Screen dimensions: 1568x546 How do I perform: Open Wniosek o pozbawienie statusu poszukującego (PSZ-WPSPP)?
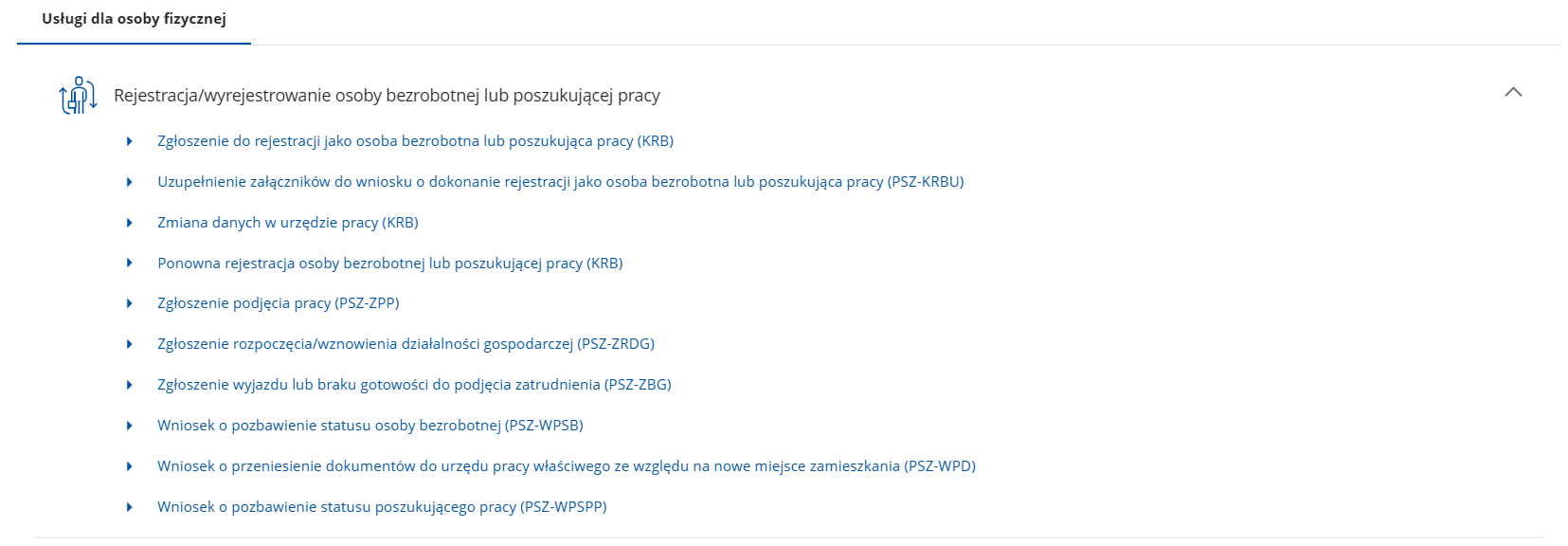[382, 507]
